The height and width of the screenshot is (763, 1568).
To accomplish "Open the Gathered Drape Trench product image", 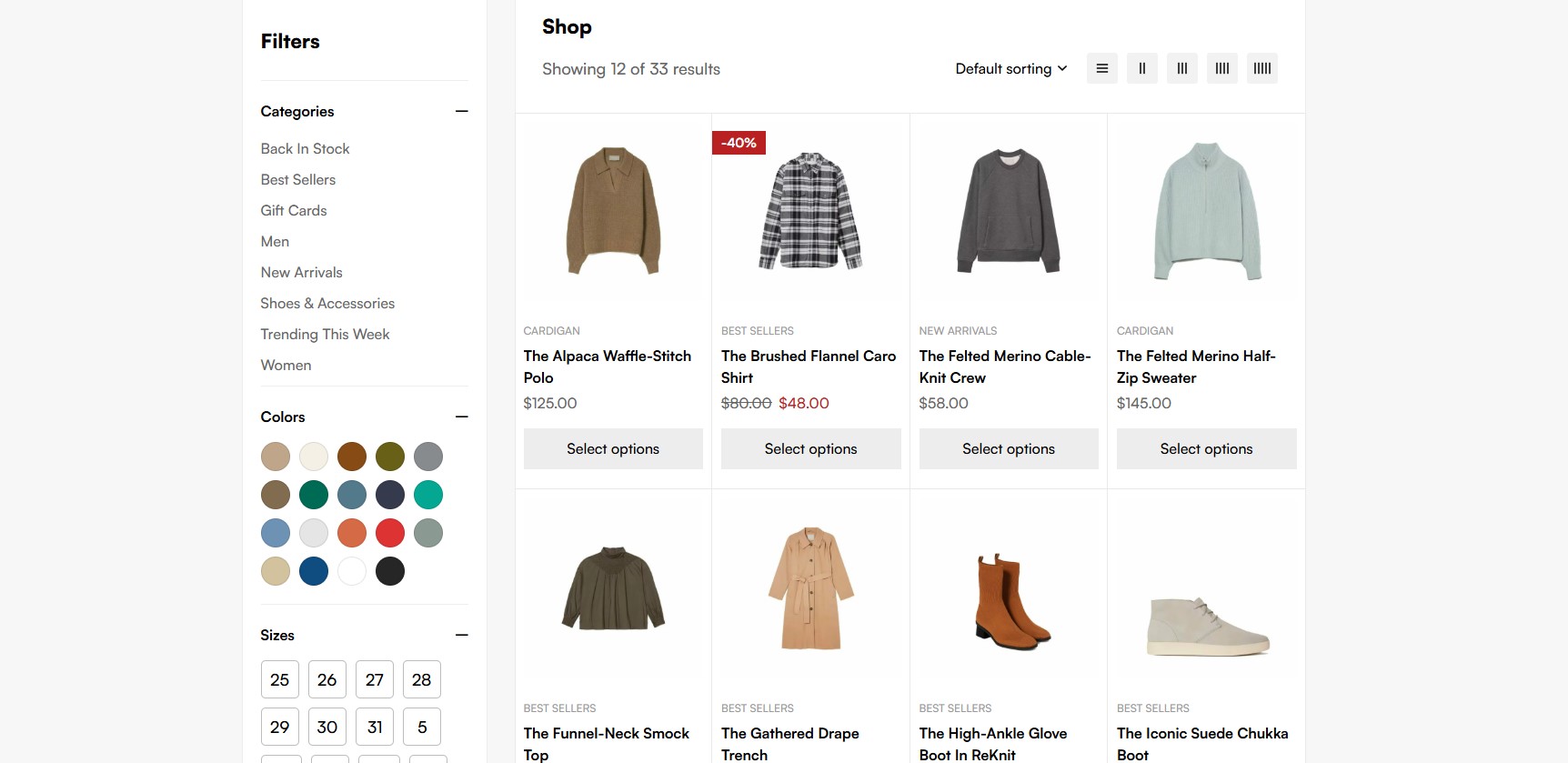I will pyautogui.click(x=811, y=588).
